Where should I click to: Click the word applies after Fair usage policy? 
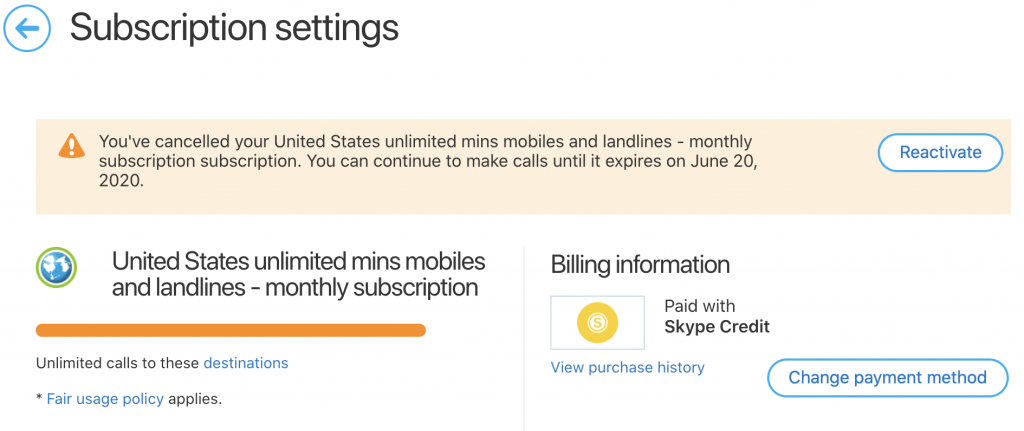click(195, 399)
